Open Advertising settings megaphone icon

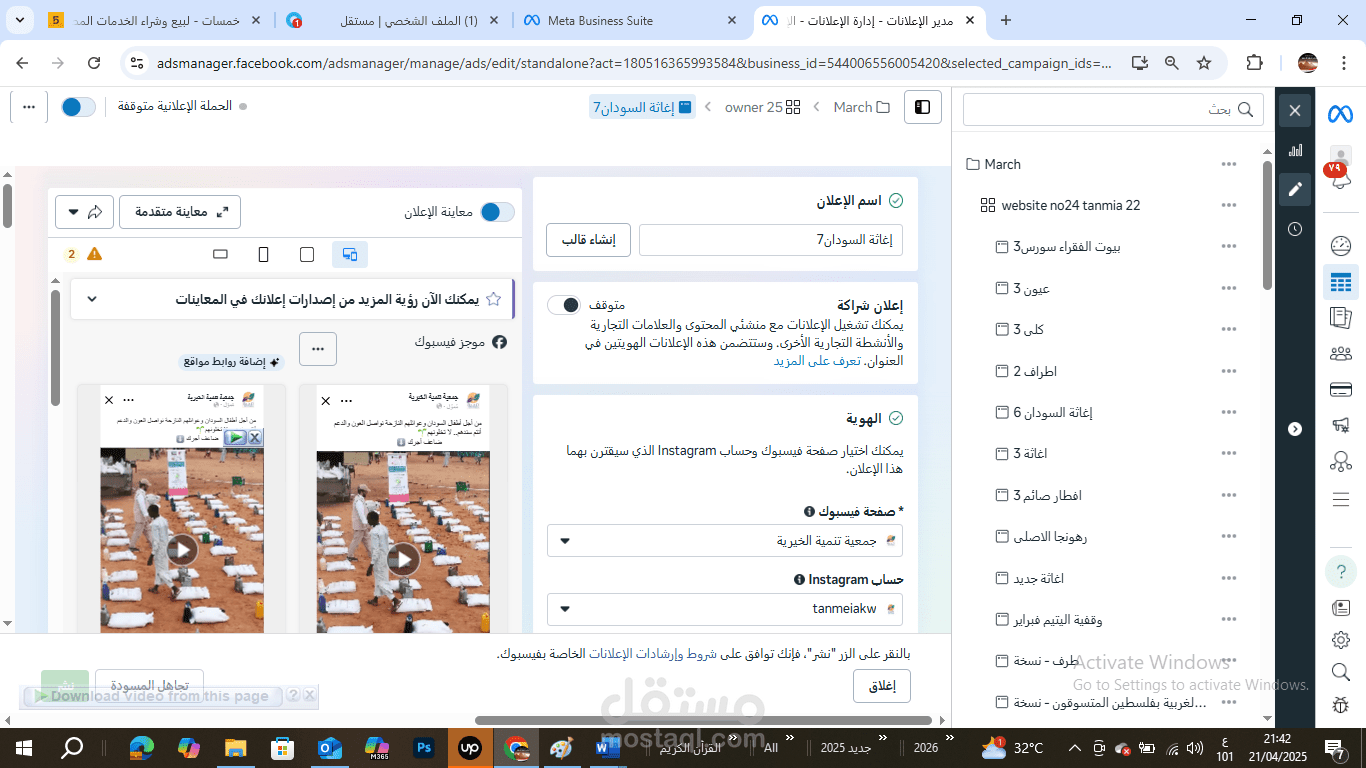click(1341, 425)
